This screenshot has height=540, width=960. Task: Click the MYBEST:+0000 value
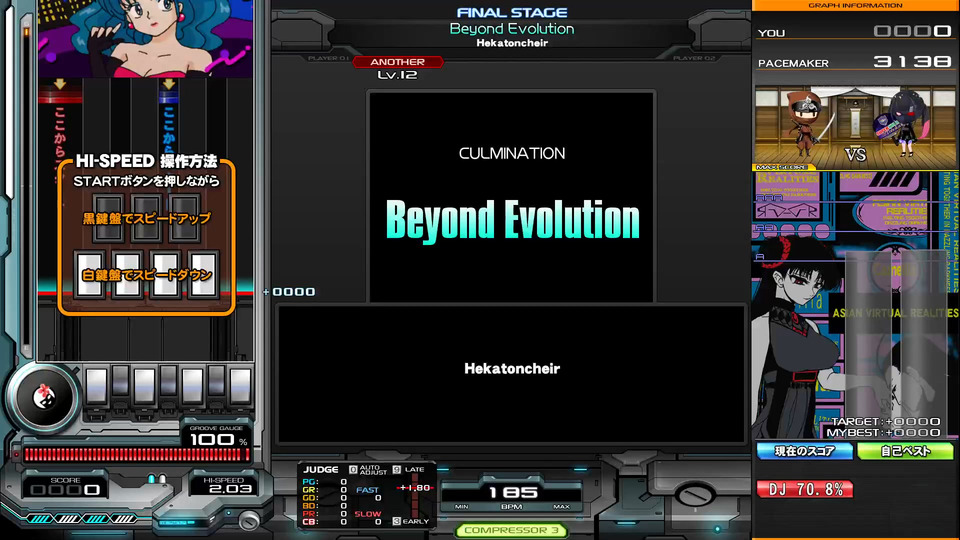click(883, 432)
